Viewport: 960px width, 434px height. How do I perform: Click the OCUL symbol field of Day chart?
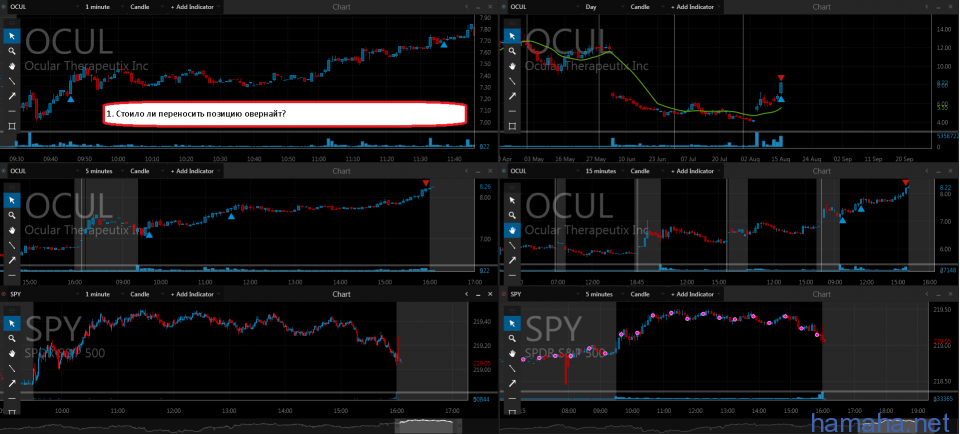(544, 7)
